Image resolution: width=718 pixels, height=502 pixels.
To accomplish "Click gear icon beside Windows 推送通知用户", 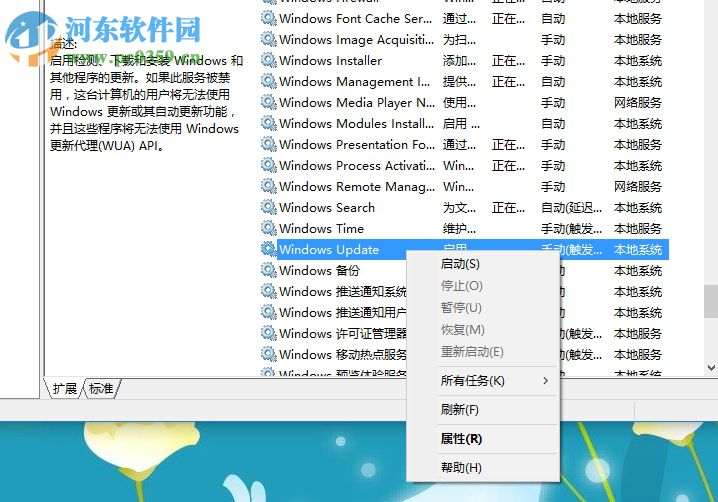I will (269, 312).
